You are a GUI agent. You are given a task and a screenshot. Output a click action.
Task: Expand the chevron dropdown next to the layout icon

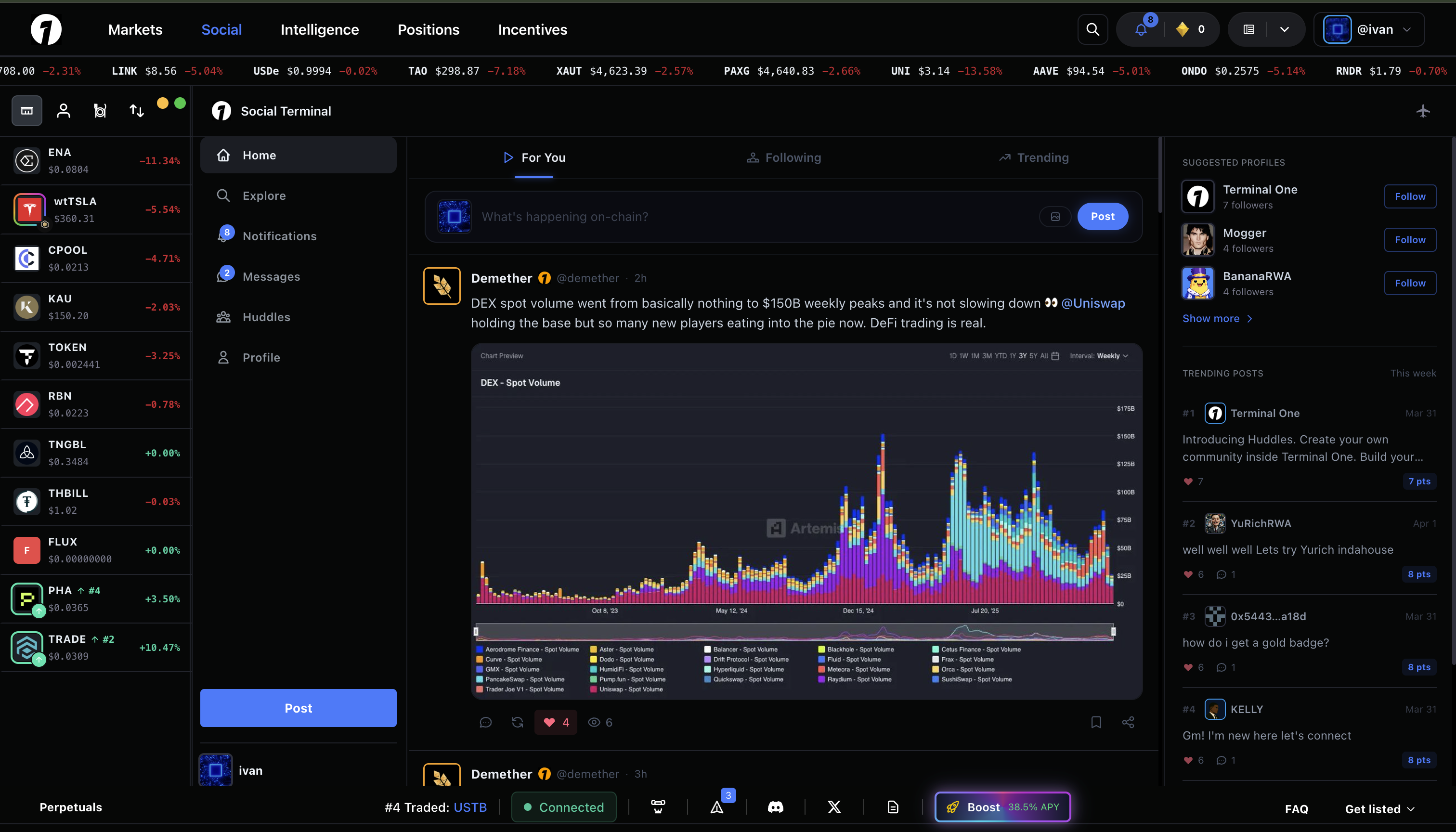coord(1285,29)
